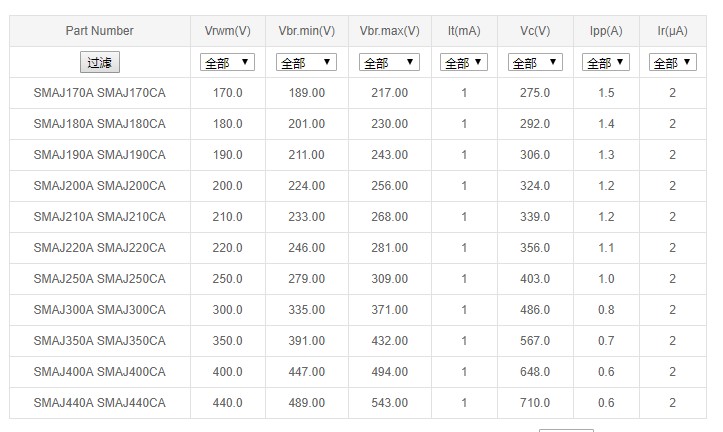Click the Part Number column header

[x=99, y=31]
